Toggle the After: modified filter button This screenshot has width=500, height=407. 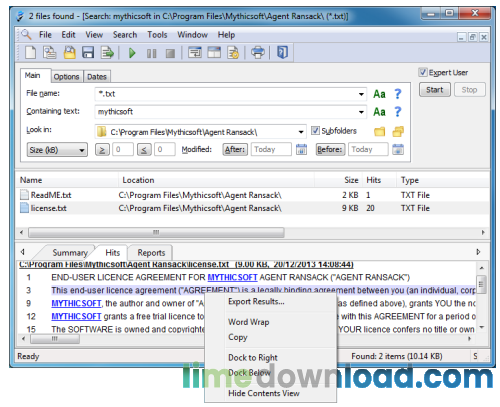coord(235,149)
